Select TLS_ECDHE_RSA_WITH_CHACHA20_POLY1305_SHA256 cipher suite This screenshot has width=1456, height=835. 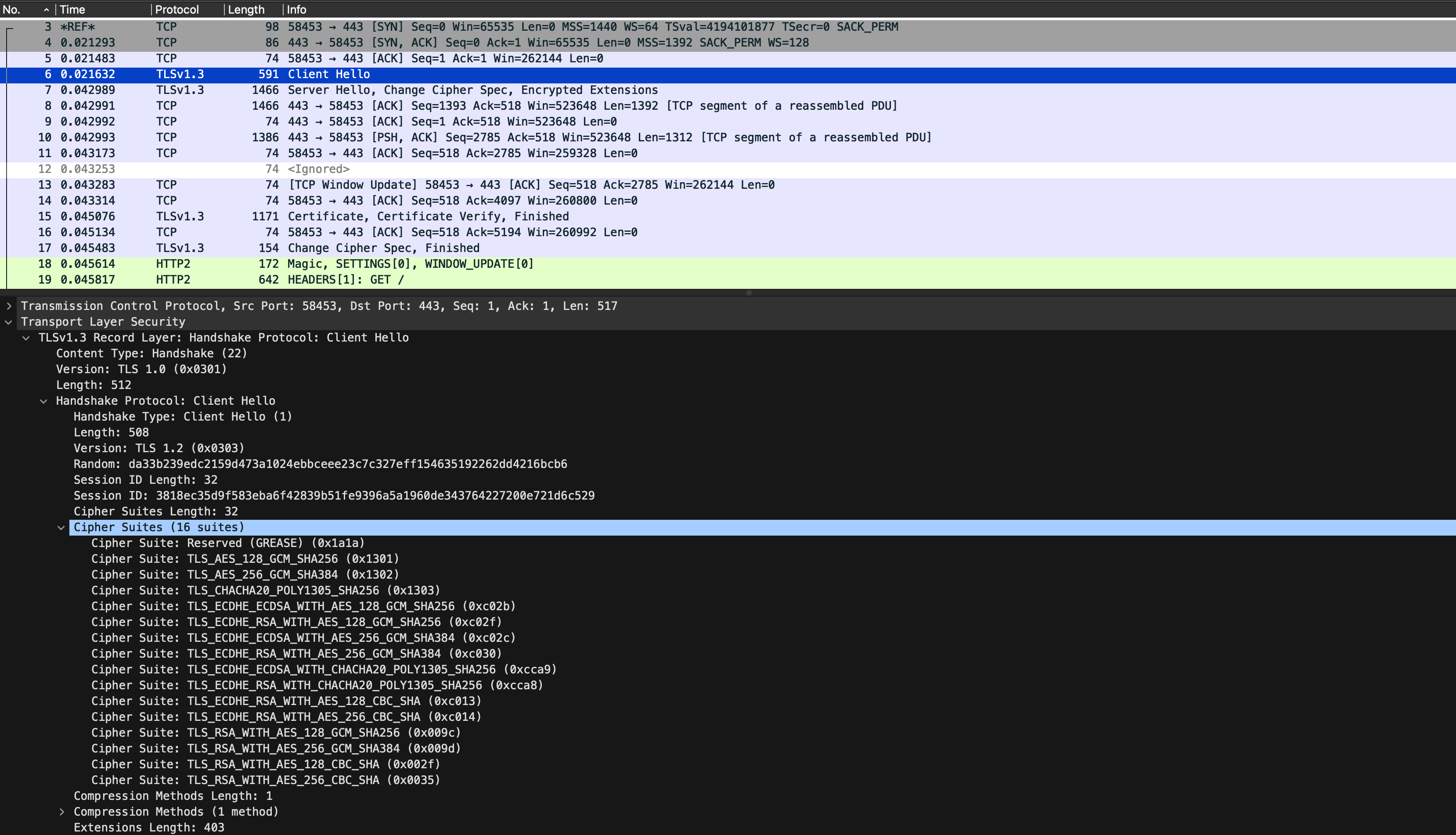click(317, 685)
